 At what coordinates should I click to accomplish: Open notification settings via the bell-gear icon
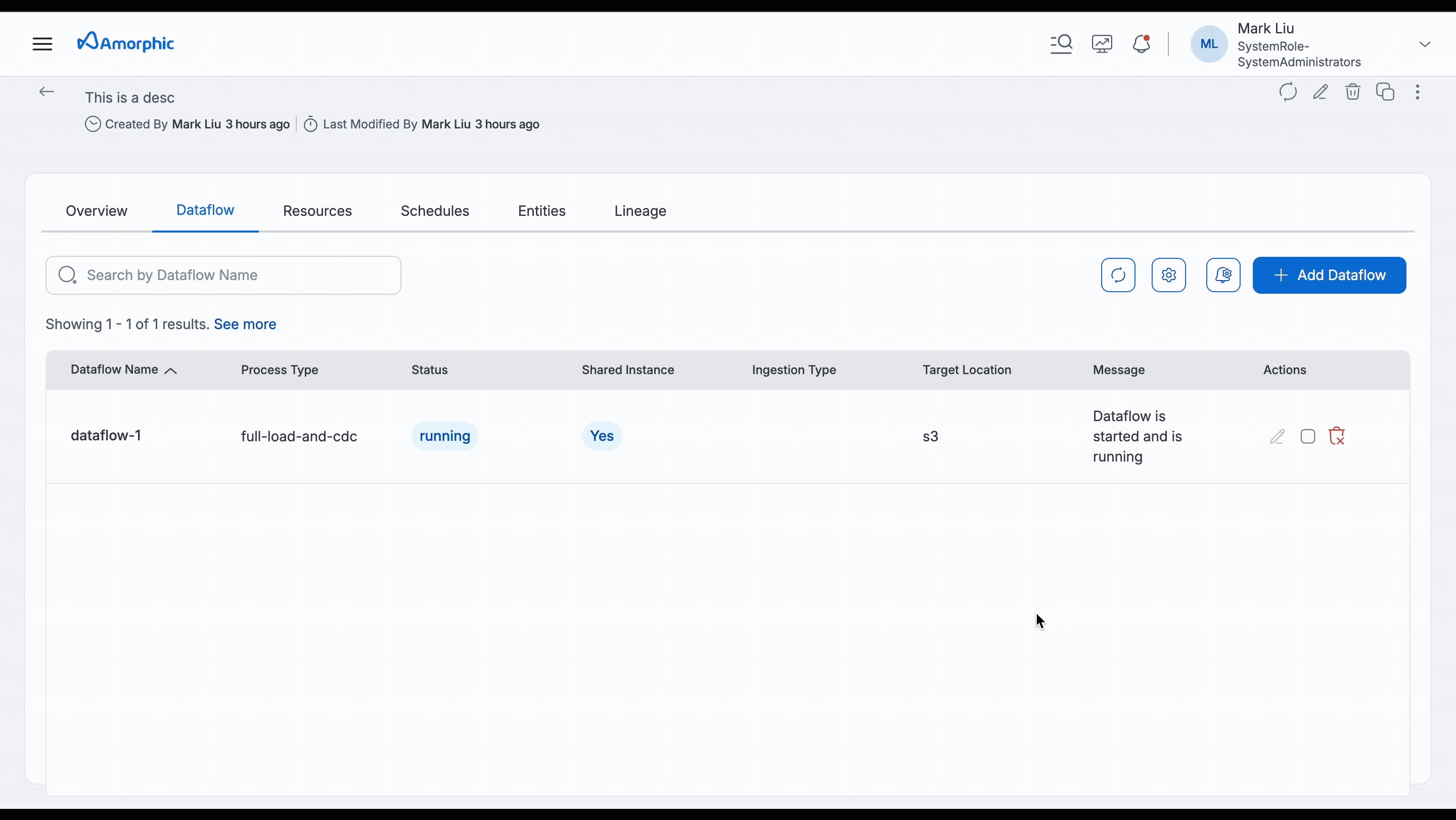tap(1222, 275)
